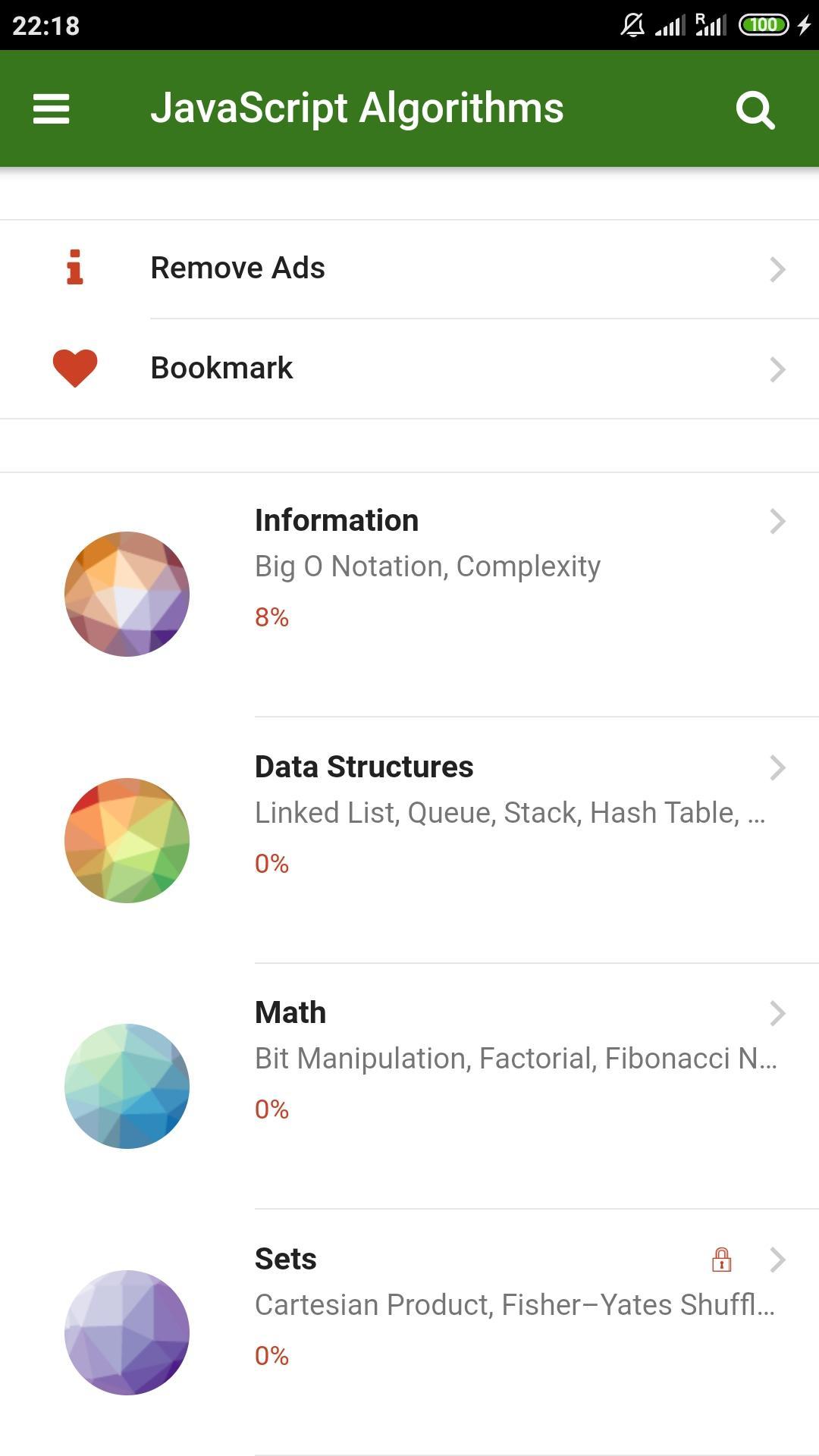Expand Remove Ads via its chevron
The width and height of the screenshot is (819, 1456).
pos(777,269)
